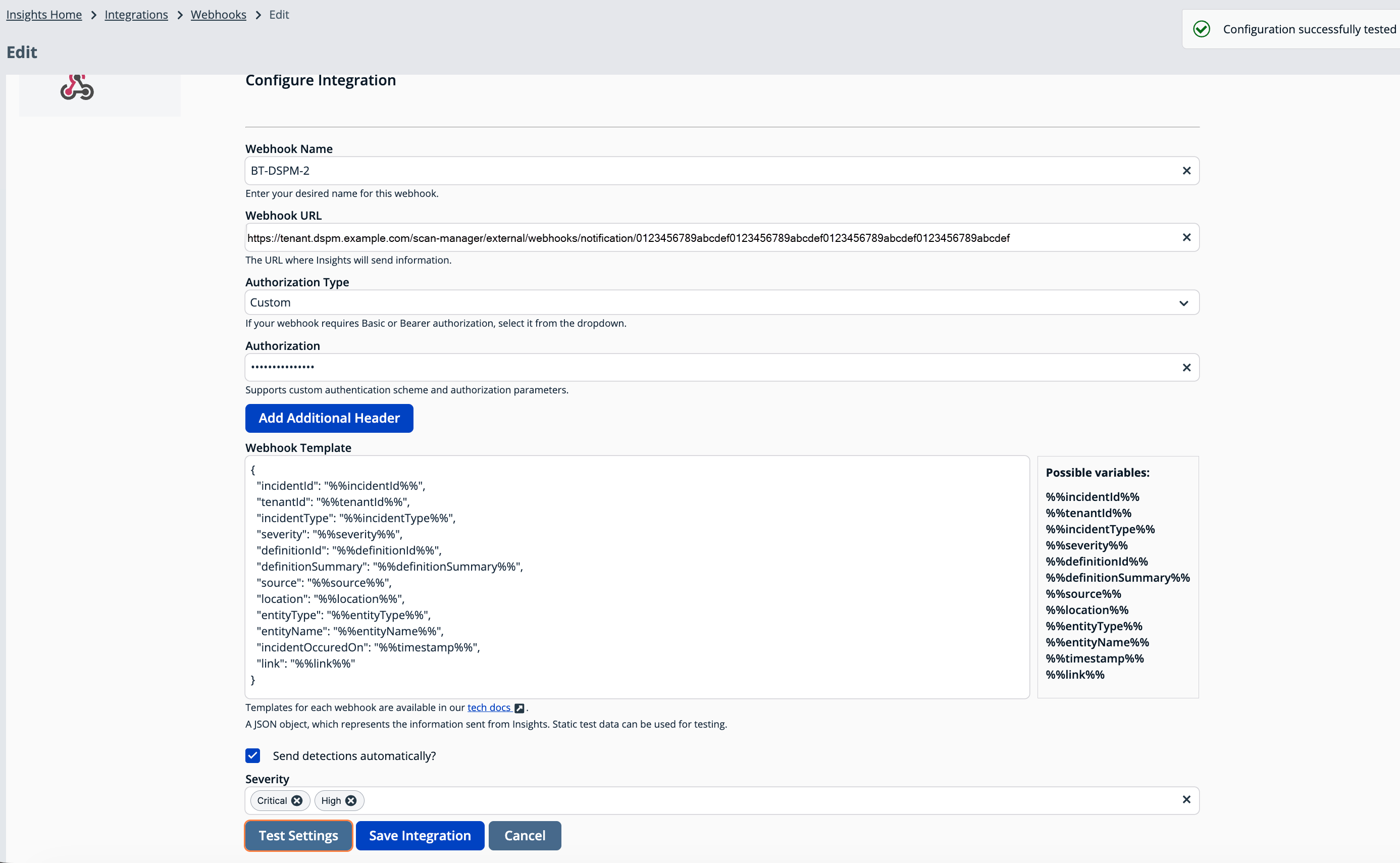This screenshot has height=863, width=1400.
Task: Click the %%link%% variable
Action: click(x=1075, y=675)
